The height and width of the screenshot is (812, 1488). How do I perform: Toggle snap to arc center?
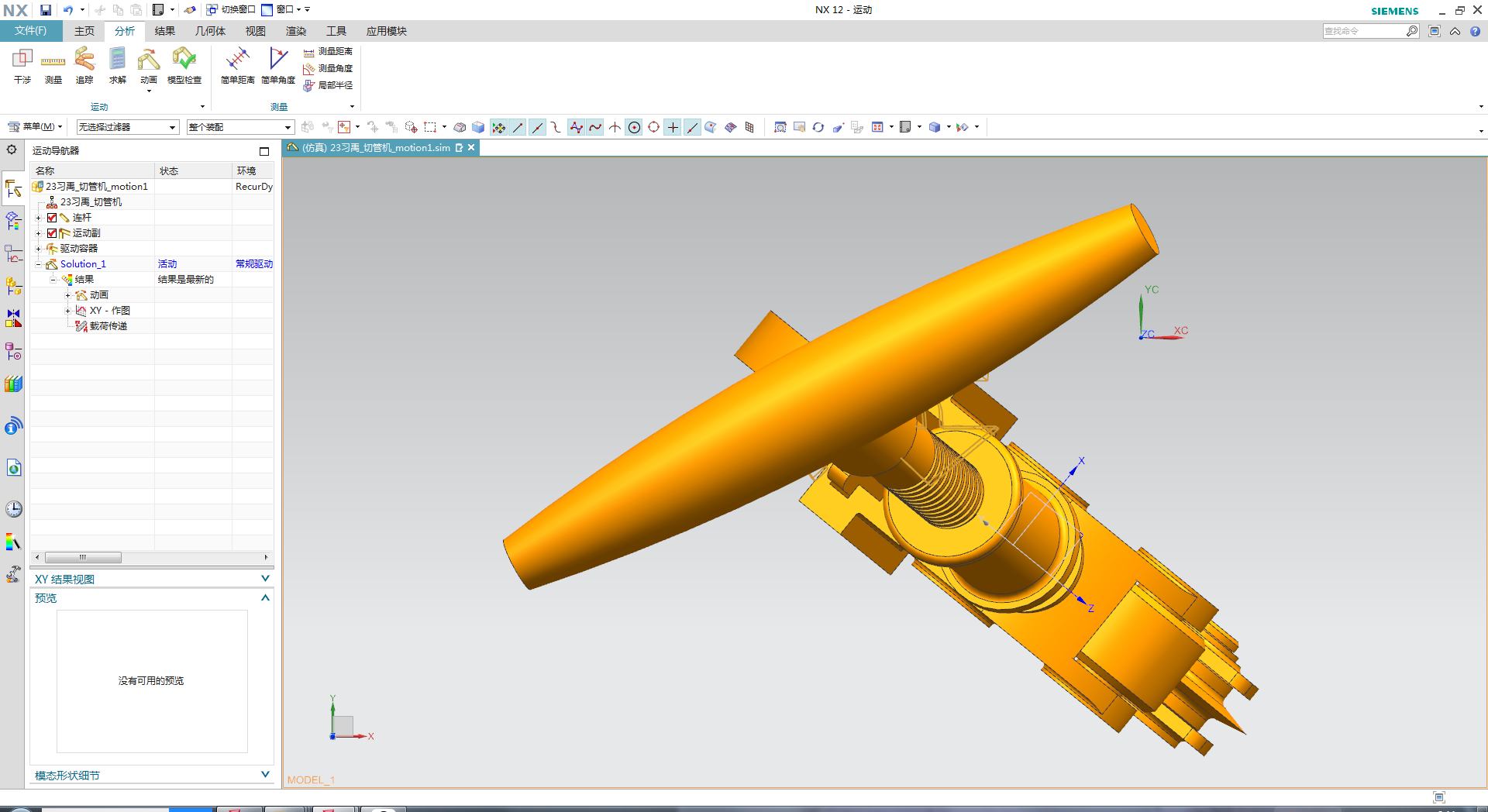tap(634, 127)
